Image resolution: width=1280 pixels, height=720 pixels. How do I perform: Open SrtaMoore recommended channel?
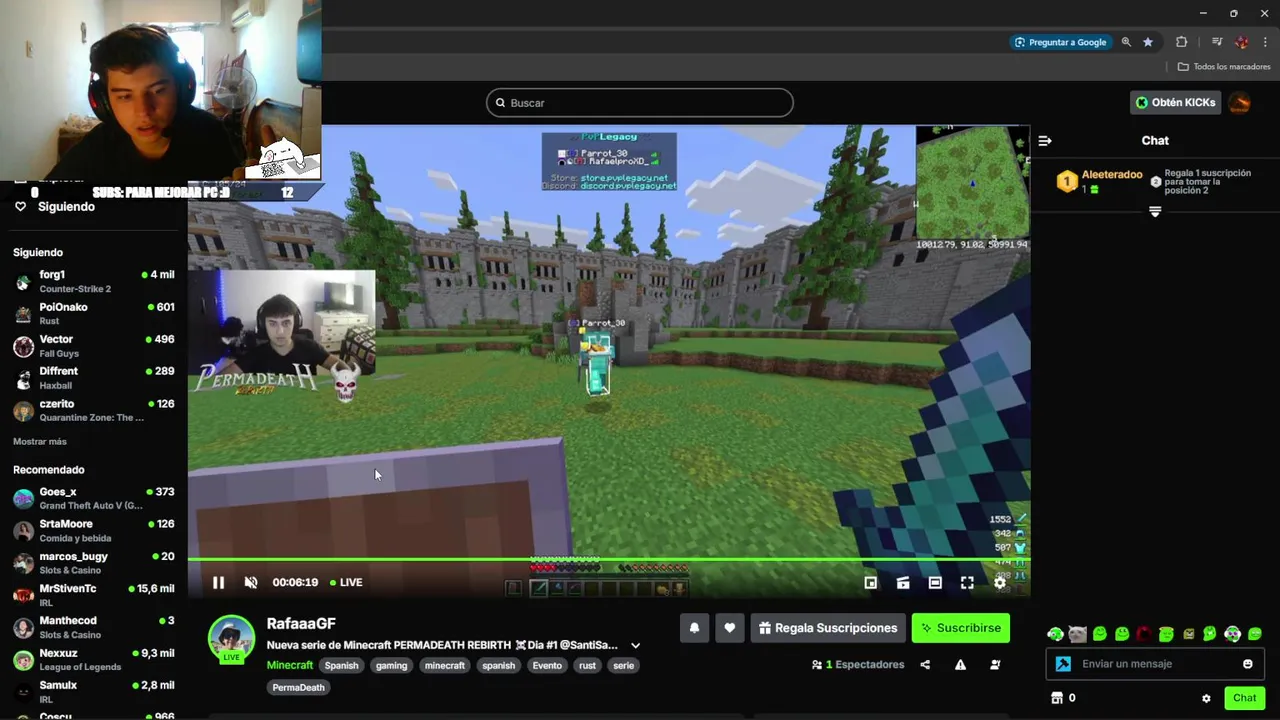[94, 530]
